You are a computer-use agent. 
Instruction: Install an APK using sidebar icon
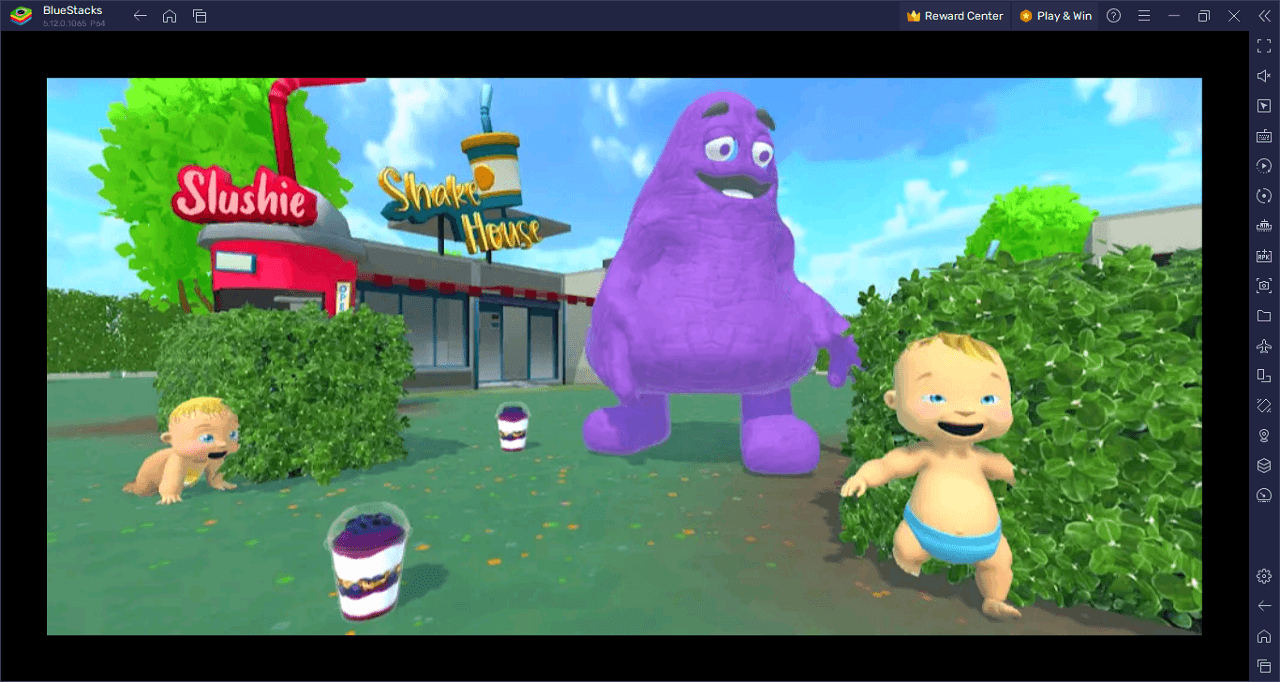1264,256
